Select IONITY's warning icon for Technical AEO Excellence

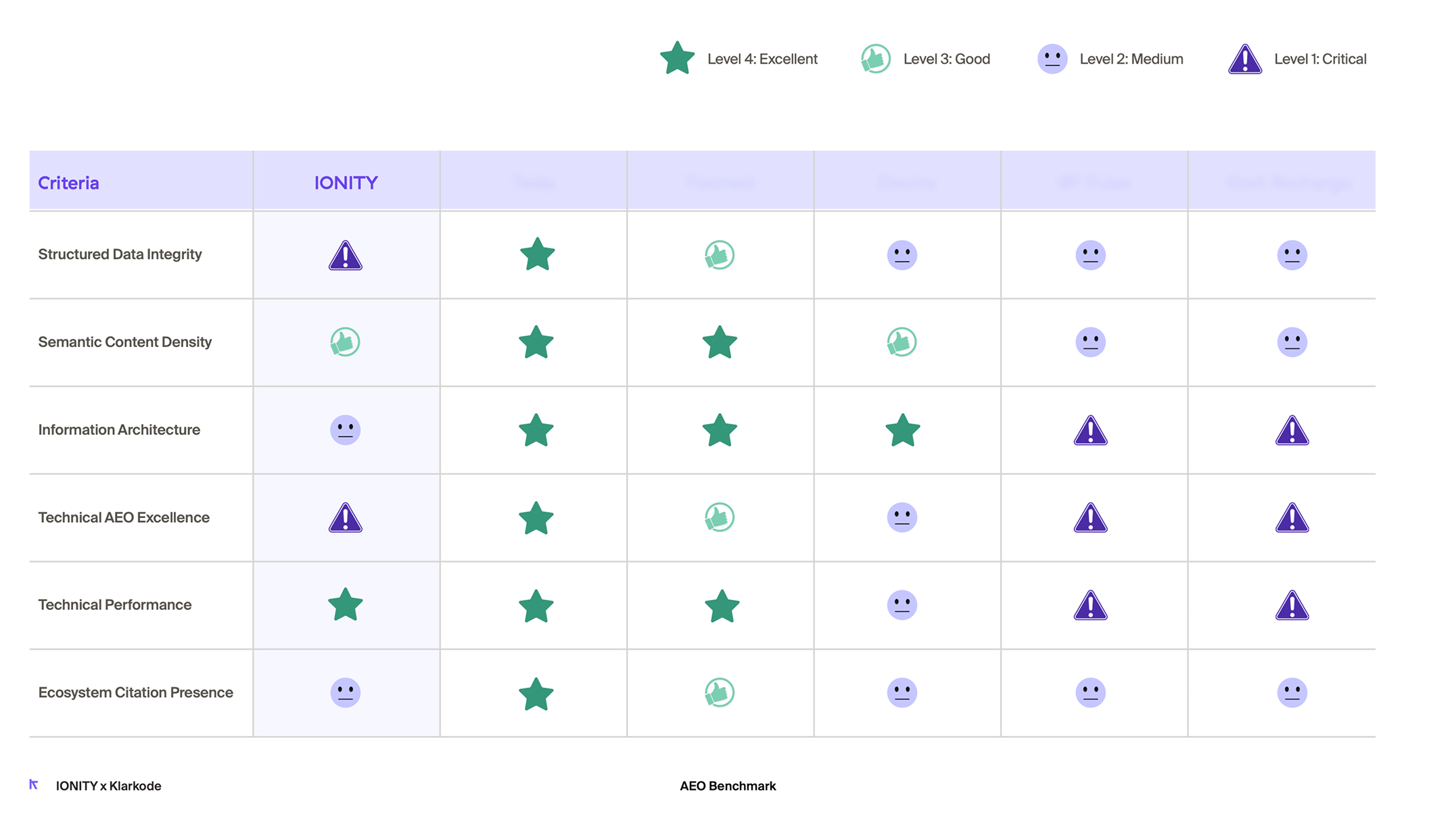(346, 517)
